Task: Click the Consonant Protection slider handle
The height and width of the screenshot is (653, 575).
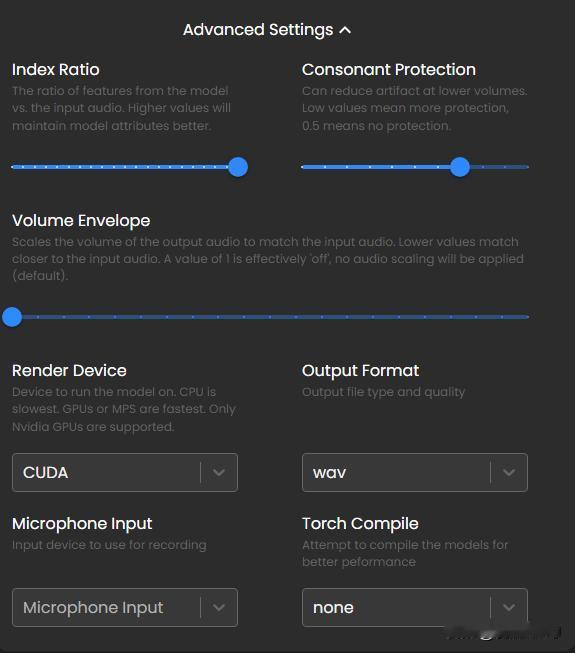Action: (x=460, y=167)
